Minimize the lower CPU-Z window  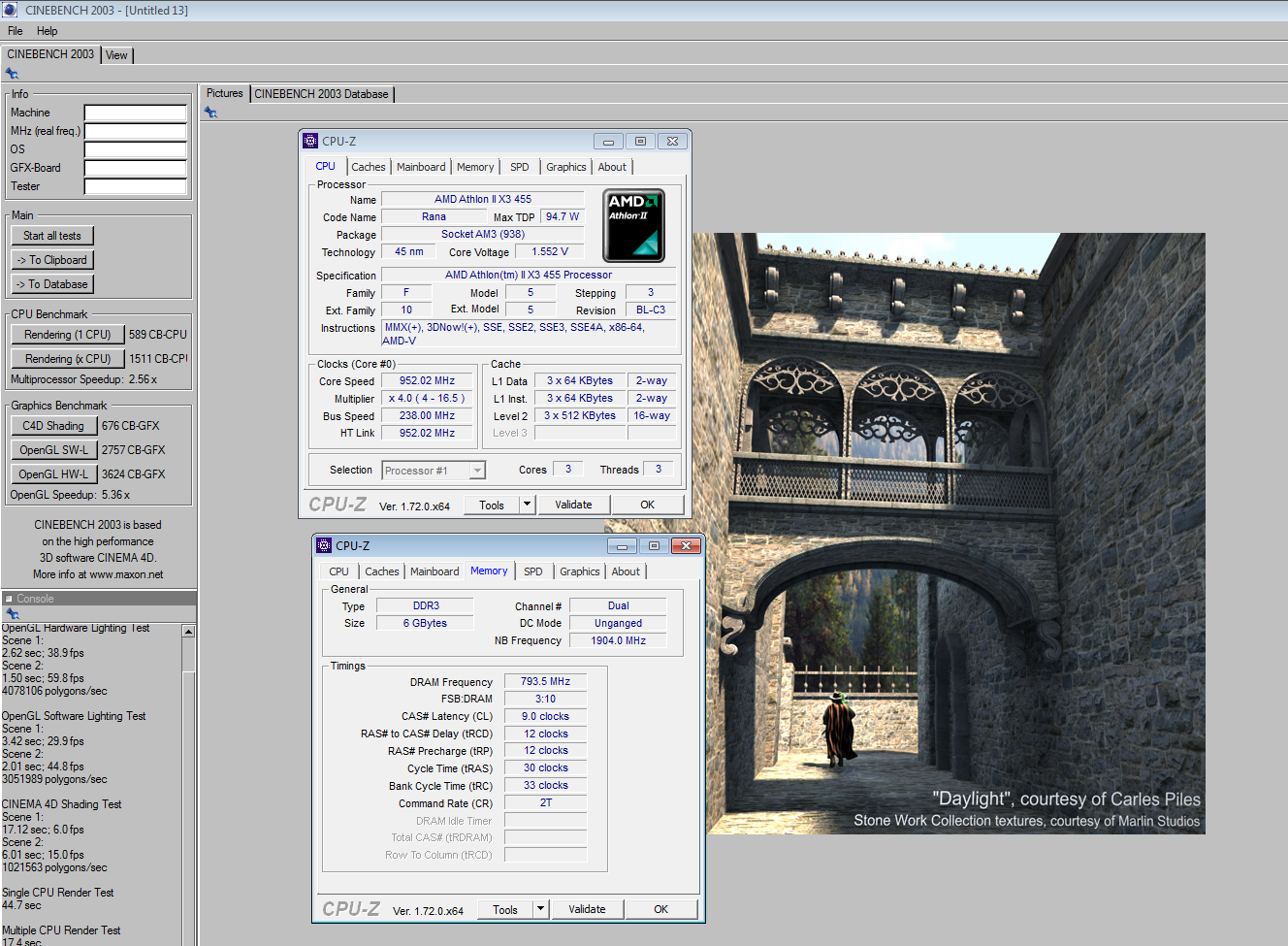(x=622, y=546)
